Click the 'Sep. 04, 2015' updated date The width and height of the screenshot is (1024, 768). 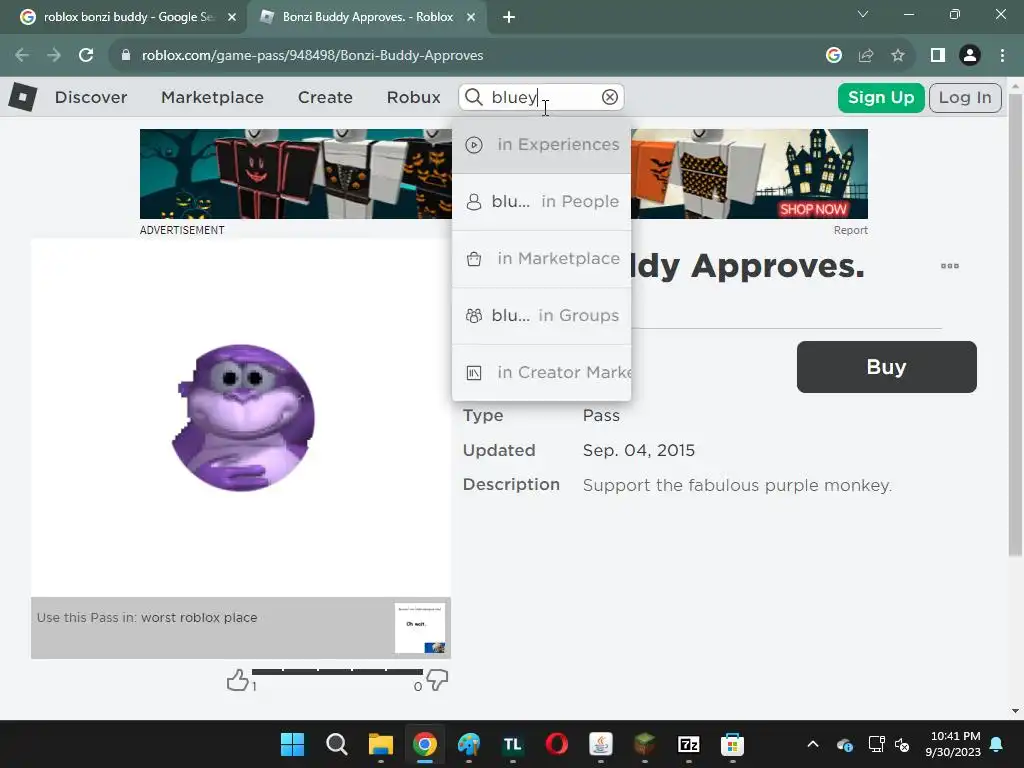point(639,451)
